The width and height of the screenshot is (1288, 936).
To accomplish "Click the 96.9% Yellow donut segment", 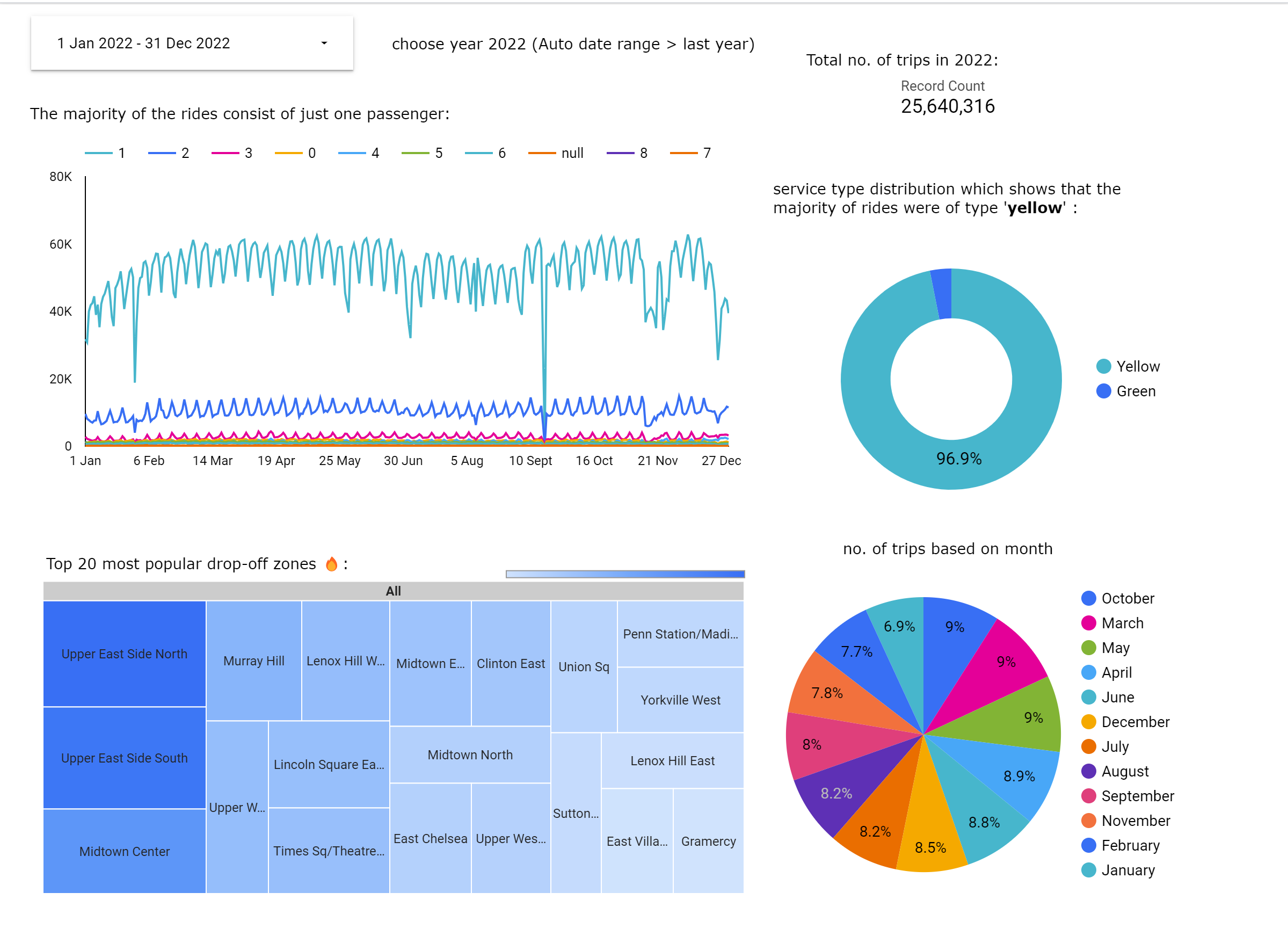I will point(958,459).
